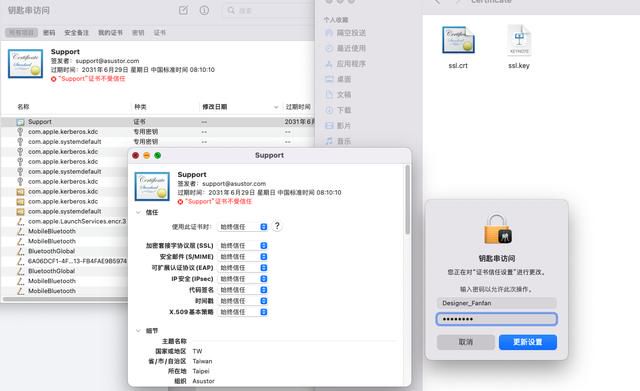Viewport: 640px width, 391px height.
Task: Switch to the 所有项目 (All Items) tab
Action: click(x=21, y=33)
